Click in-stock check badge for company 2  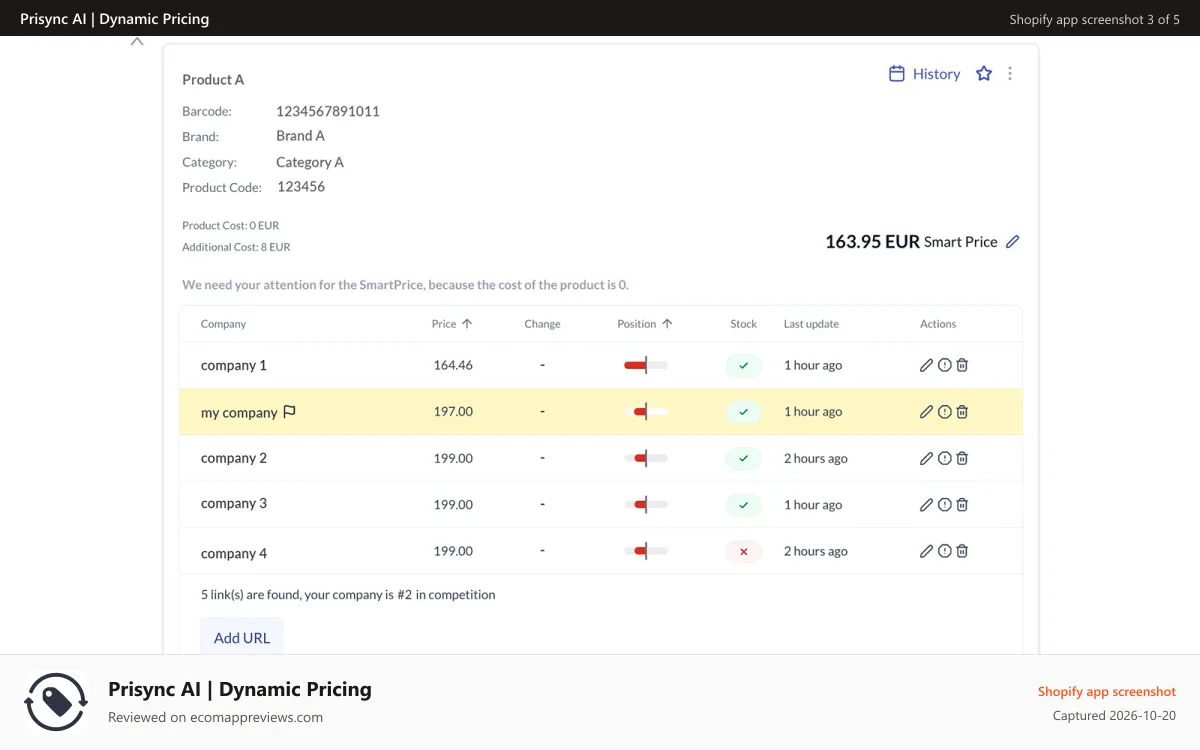[743, 458]
